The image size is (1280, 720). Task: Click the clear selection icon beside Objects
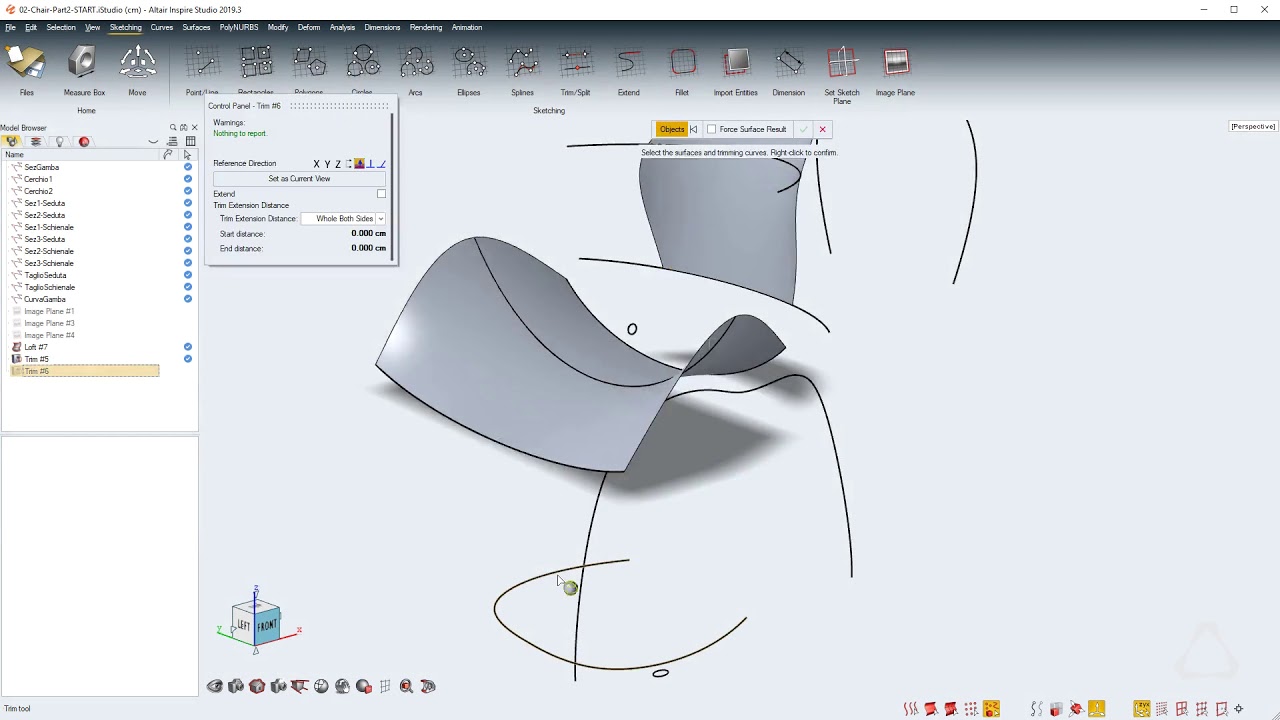tap(693, 129)
